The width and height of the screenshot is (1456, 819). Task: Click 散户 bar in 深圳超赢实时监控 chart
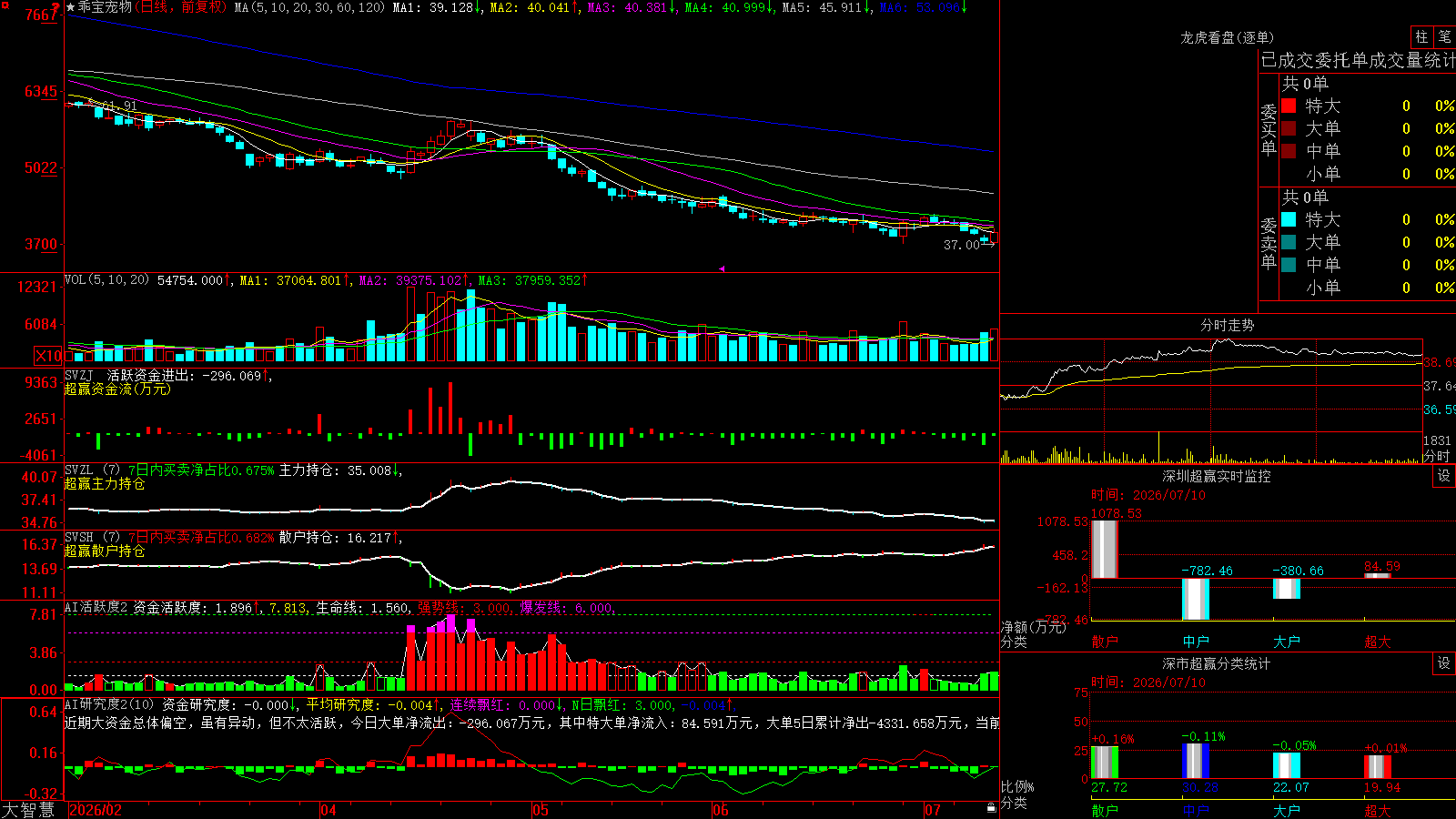click(x=1104, y=549)
